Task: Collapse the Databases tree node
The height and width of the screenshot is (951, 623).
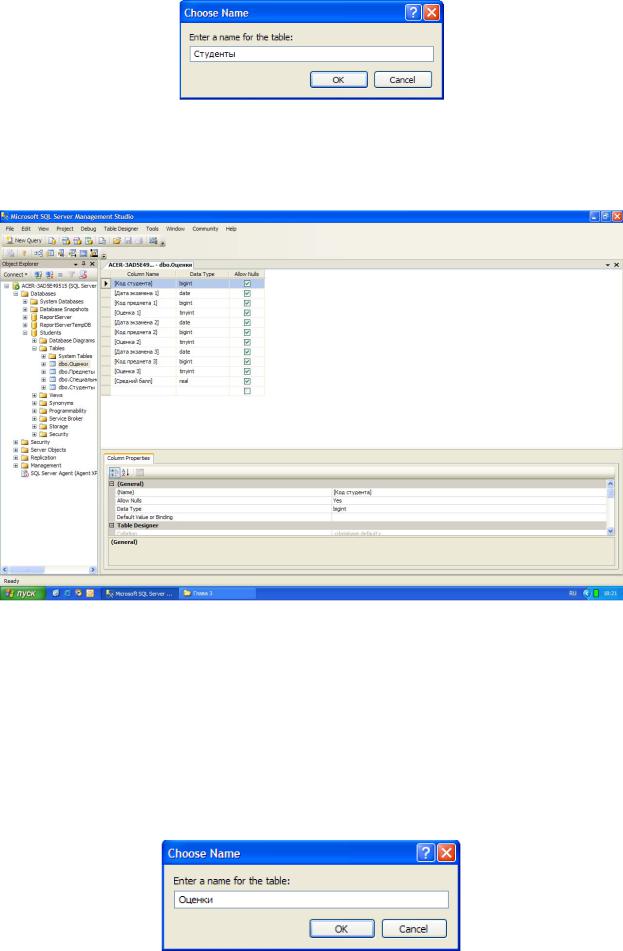Action: pos(16,294)
